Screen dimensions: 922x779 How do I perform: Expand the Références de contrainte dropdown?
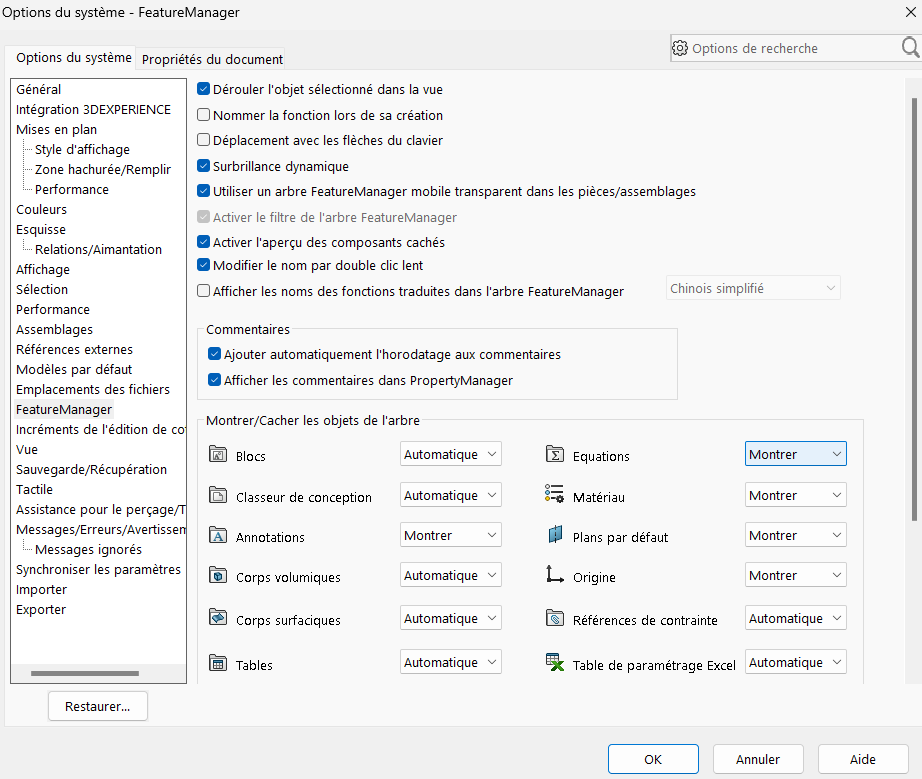pos(795,619)
